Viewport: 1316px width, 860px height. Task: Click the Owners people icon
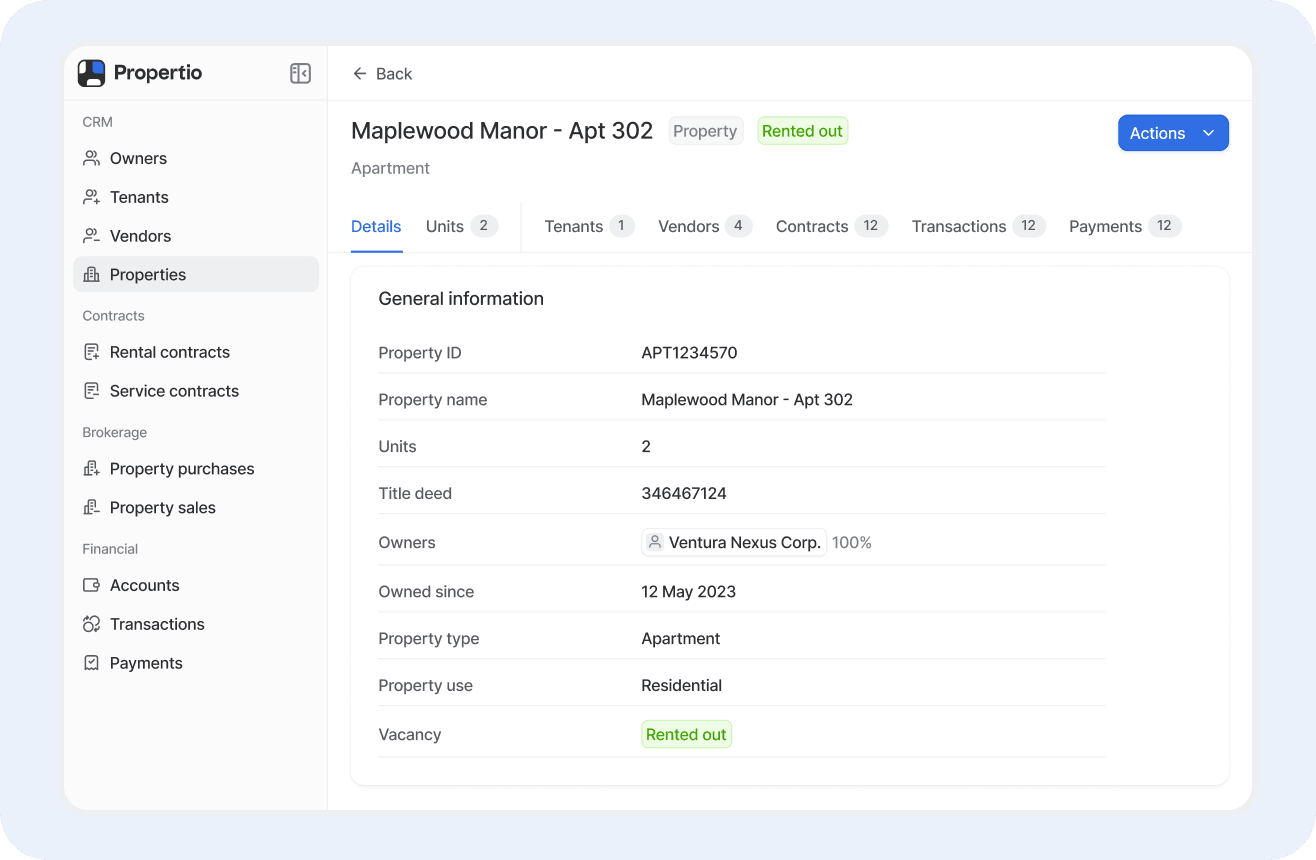click(x=92, y=158)
